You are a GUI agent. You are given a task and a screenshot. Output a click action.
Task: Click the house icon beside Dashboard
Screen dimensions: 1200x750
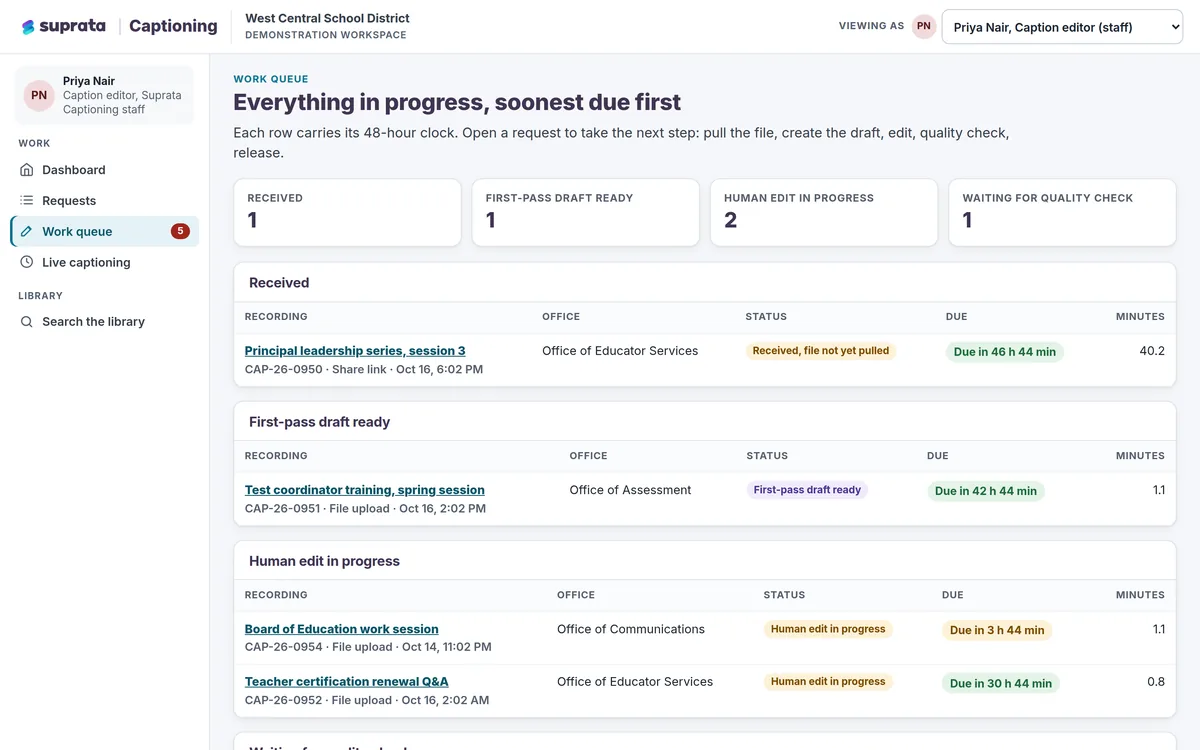click(x=27, y=170)
